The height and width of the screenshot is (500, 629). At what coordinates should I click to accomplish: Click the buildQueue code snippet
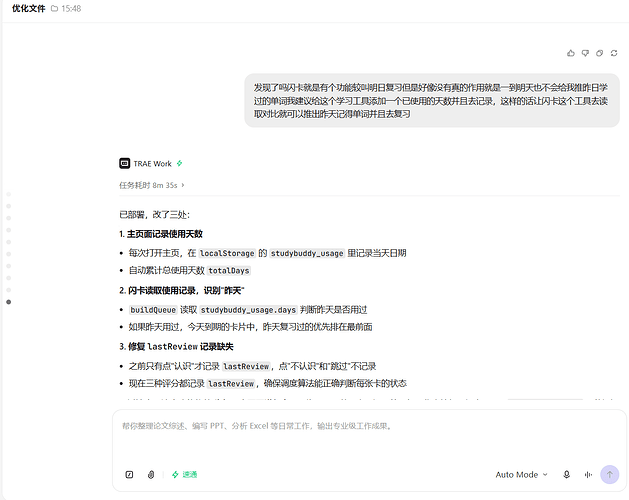(x=153, y=310)
